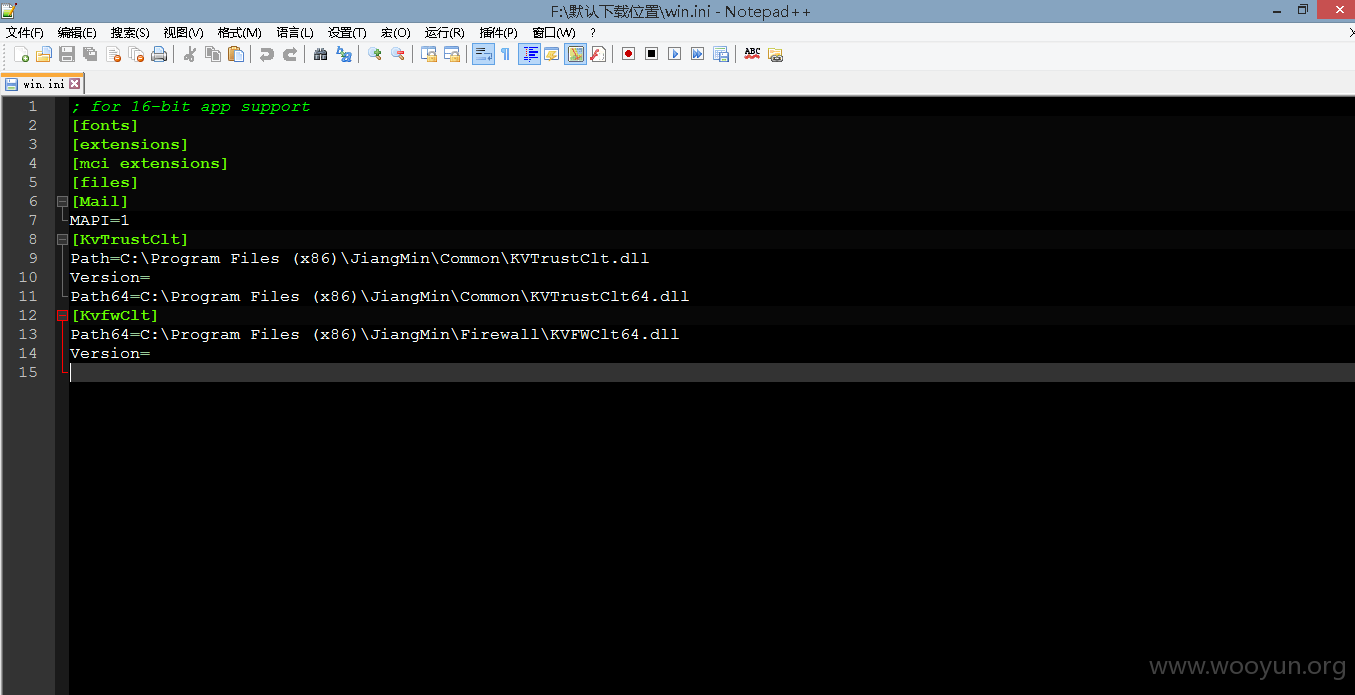
Task: Click line number 9 in margin
Action: 32,258
